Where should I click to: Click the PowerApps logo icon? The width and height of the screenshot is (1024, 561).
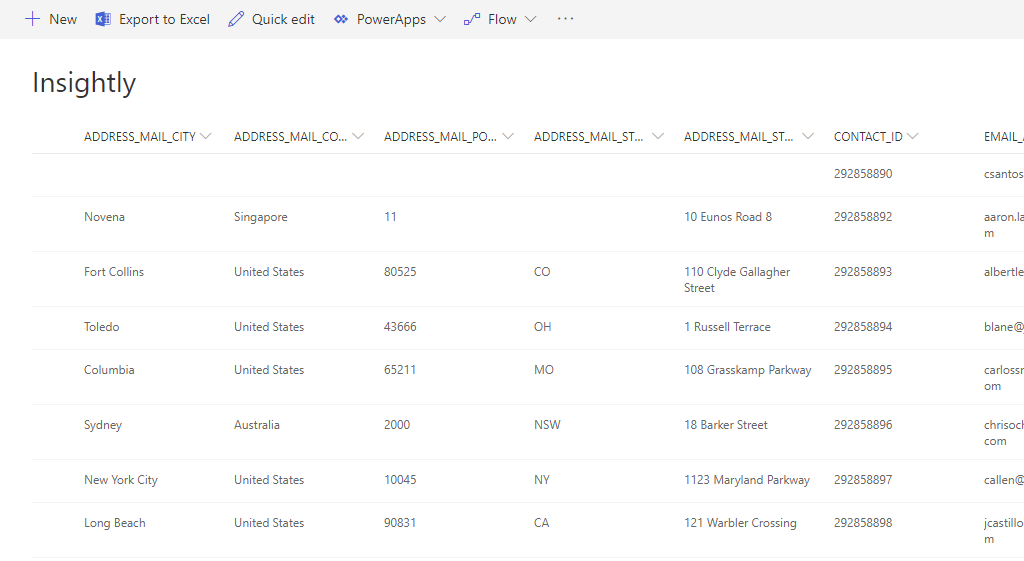coord(341,19)
